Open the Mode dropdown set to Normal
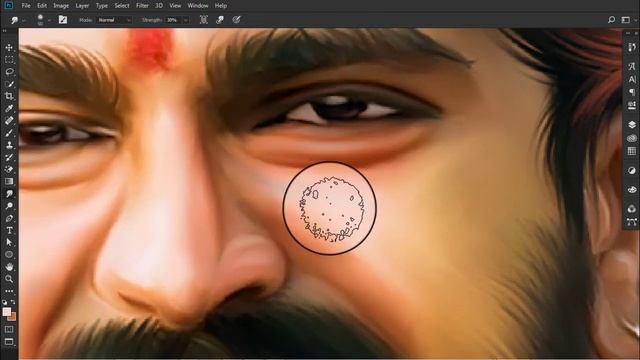Viewport: 640px width, 360px height. pyautogui.click(x=114, y=20)
